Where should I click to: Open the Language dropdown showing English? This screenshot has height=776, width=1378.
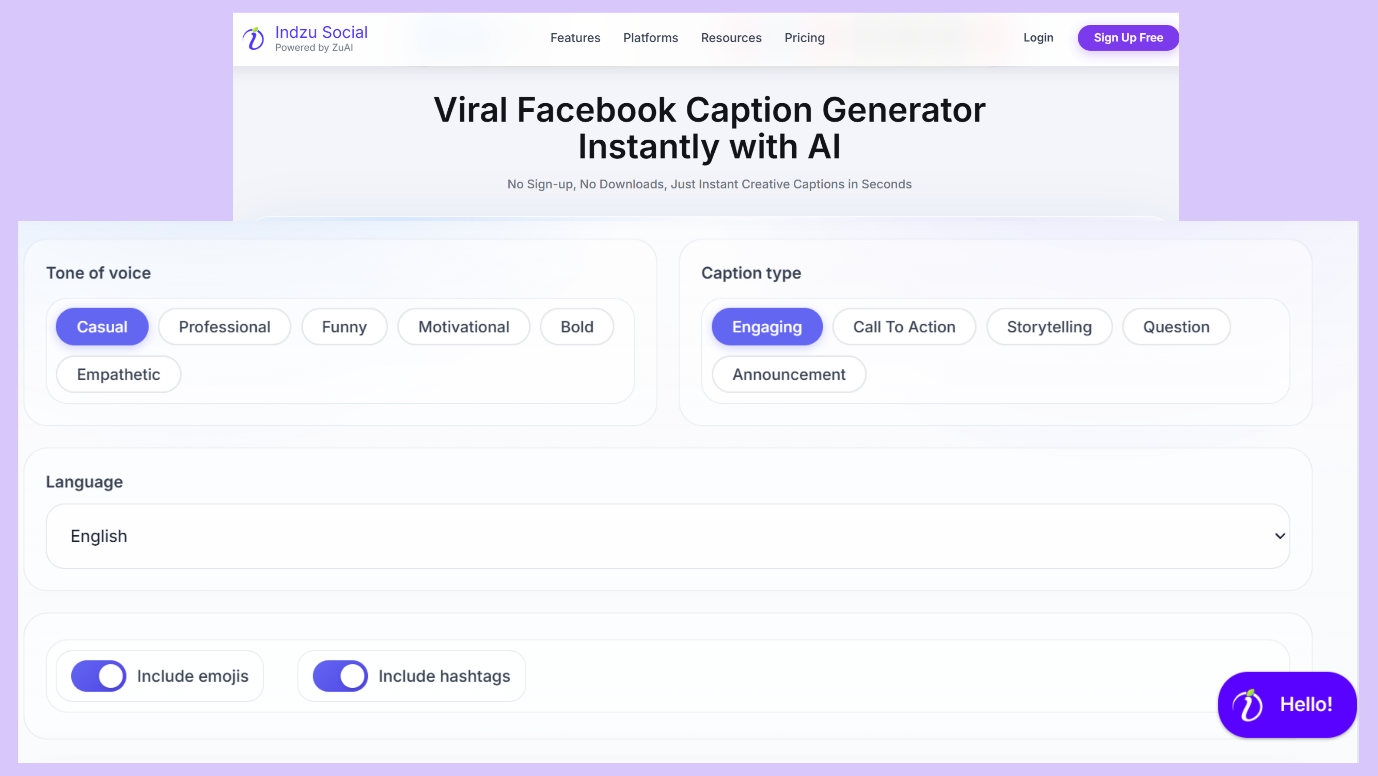[668, 536]
